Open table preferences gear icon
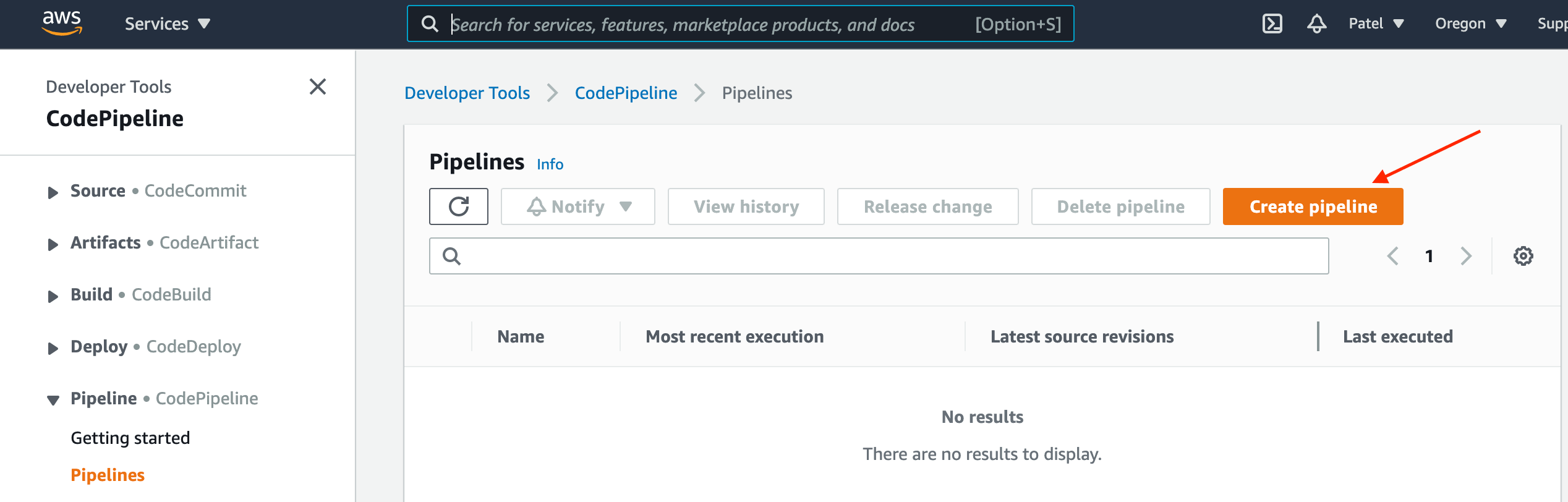This screenshot has height=502, width=1568. click(x=1523, y=256)
